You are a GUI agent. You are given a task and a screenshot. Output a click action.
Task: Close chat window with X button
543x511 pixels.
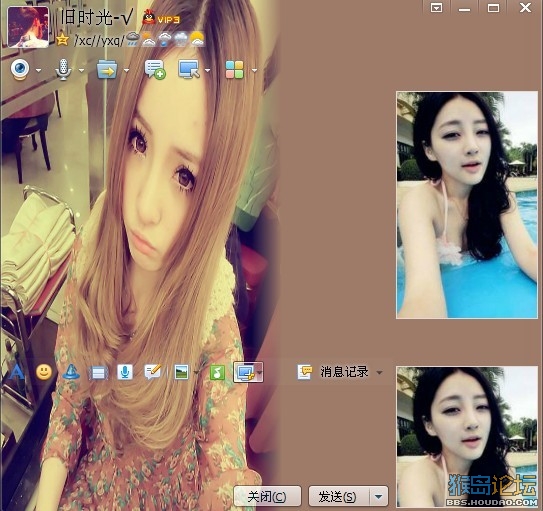coord(525,7)
